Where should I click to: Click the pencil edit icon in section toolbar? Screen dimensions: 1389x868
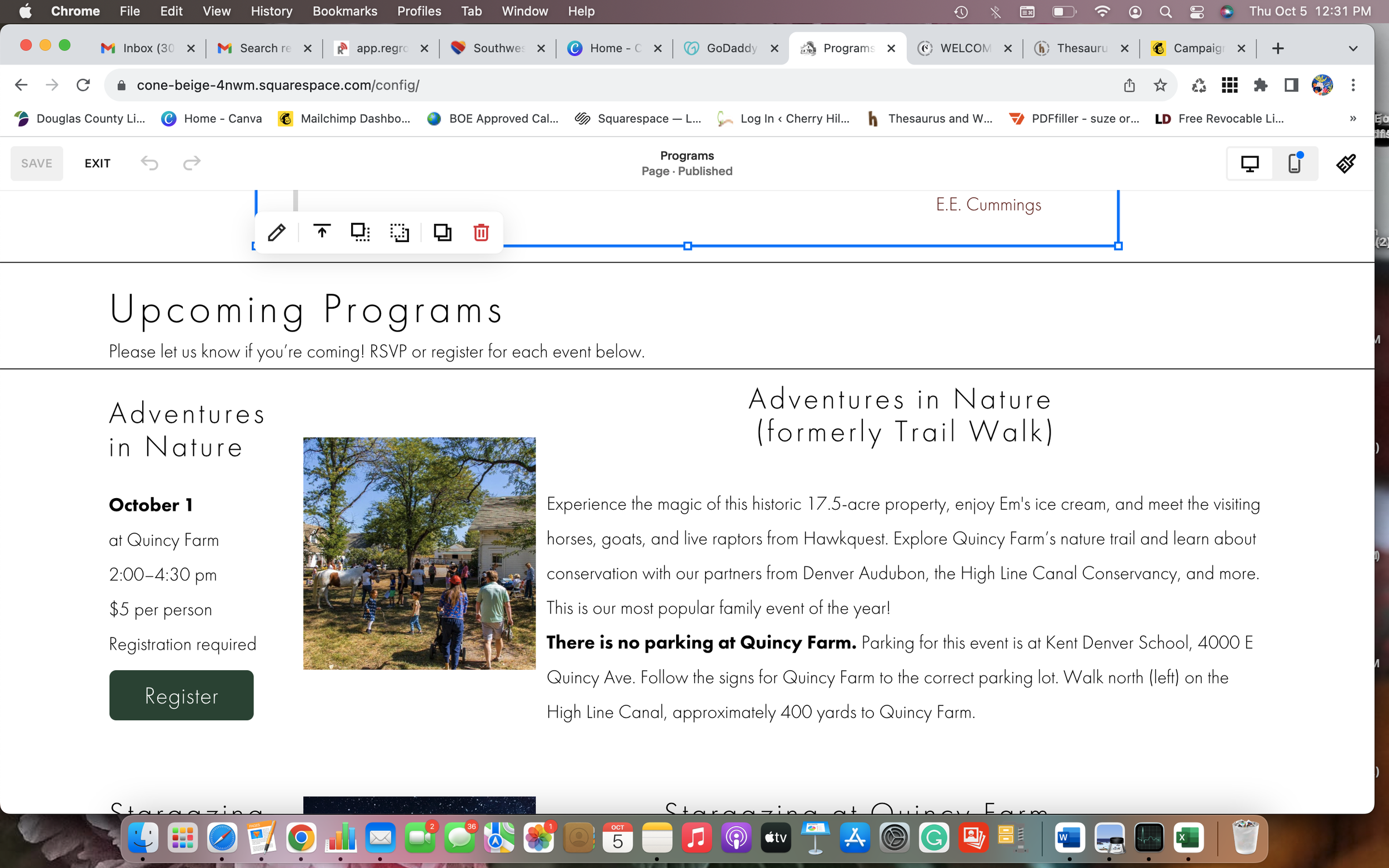click(276, 233)
